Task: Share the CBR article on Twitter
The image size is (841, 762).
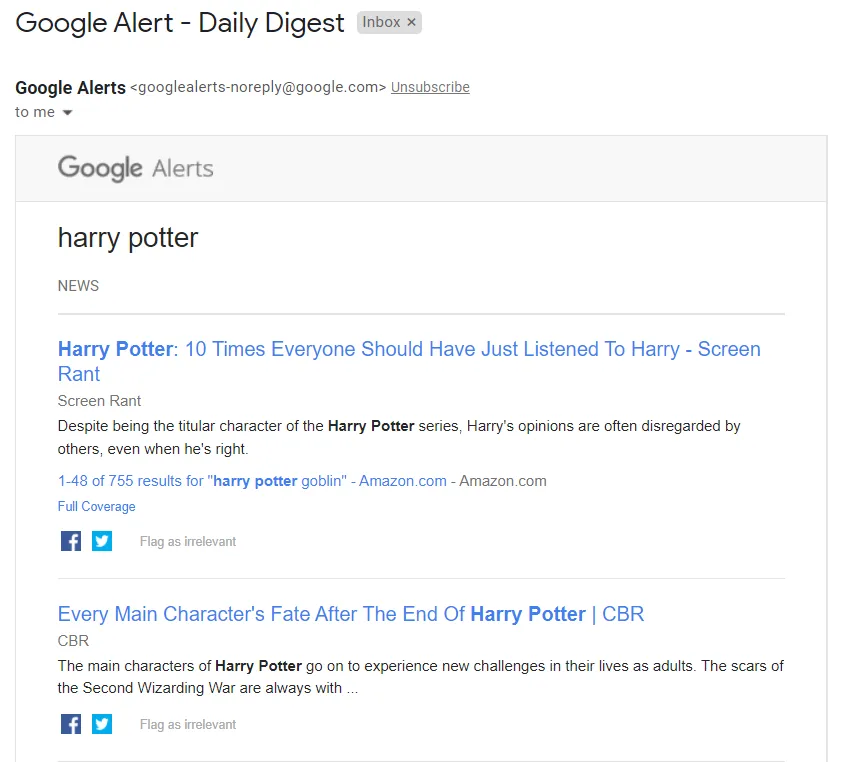Action: [101, 723]
